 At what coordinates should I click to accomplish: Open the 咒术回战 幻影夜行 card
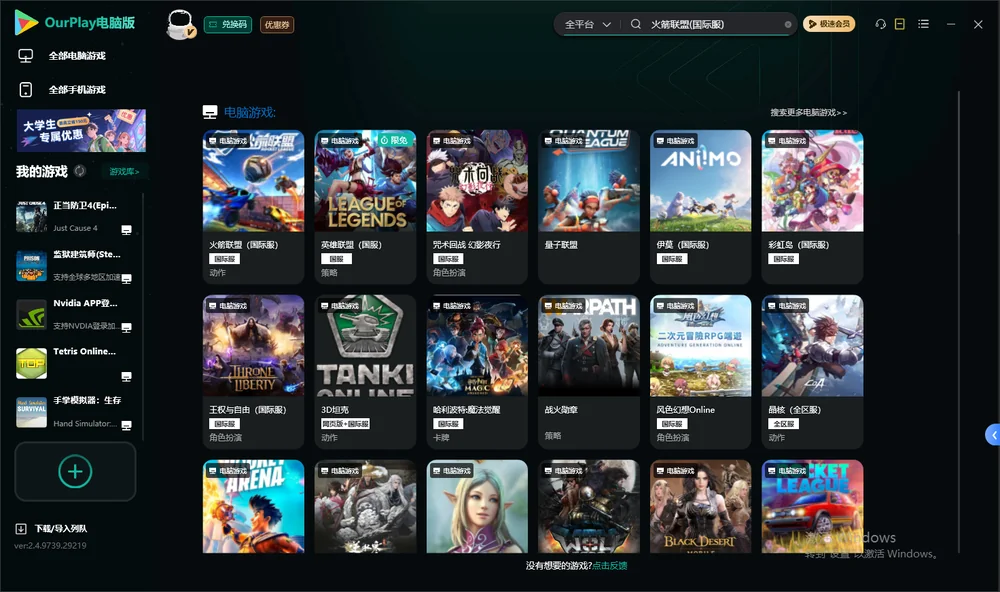477,207
